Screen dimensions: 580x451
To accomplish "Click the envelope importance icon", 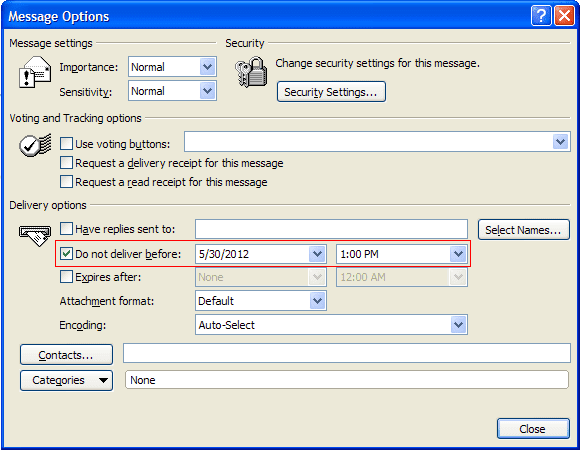I will pos(35,72).
